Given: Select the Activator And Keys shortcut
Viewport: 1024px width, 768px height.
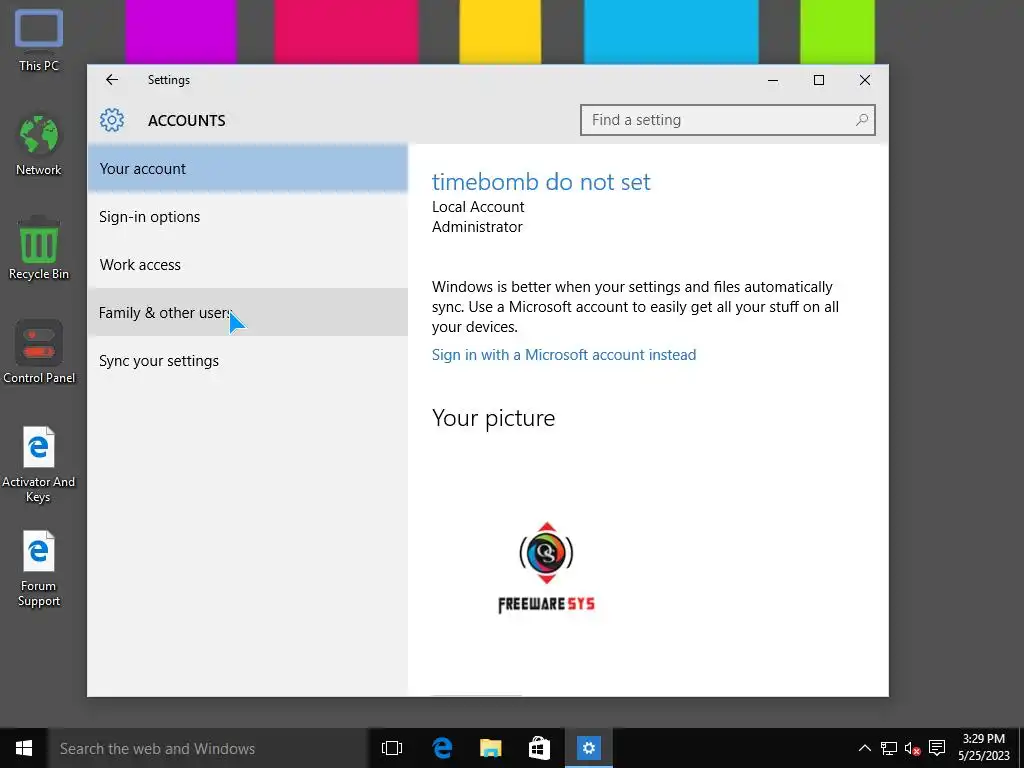Looking at the screenshot, I should 39,464.
